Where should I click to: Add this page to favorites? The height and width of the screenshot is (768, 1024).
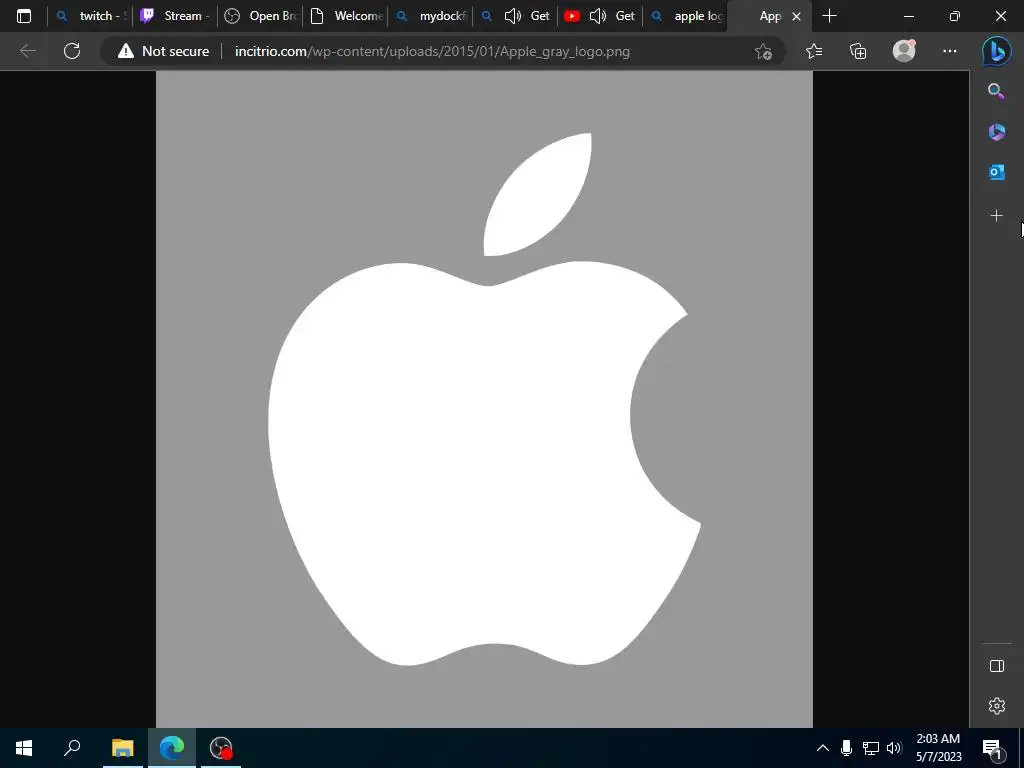[x=763, y=51]
